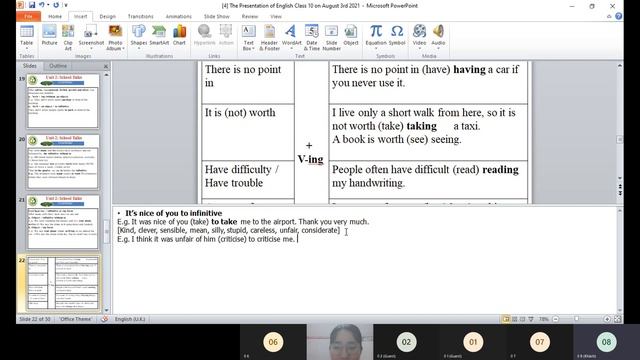Switch to the Home ribbon tab
This screenshot has width=640, height=360.
coord(55,16)
